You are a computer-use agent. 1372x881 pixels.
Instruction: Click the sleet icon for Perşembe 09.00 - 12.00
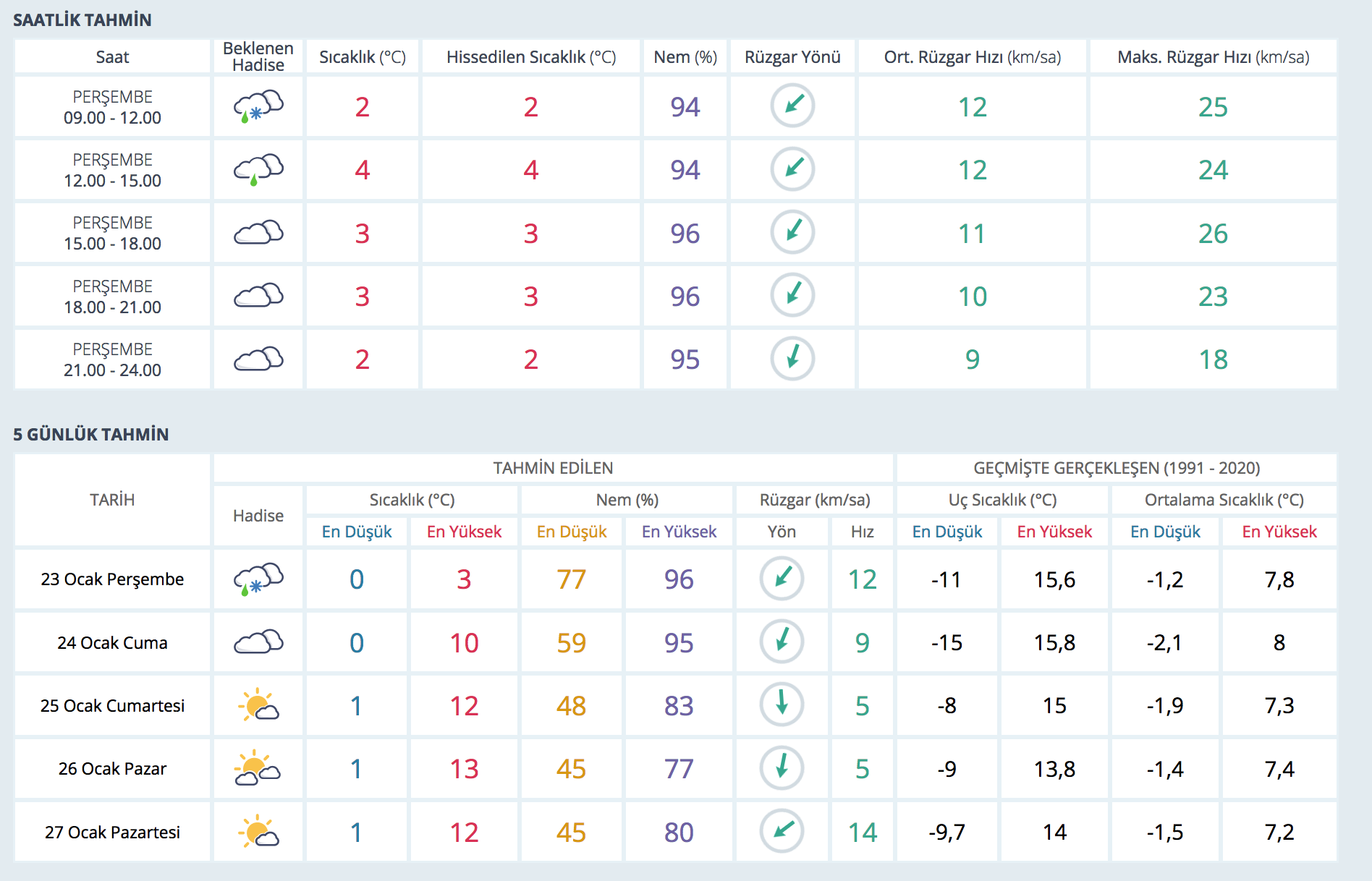click(258, 106)
